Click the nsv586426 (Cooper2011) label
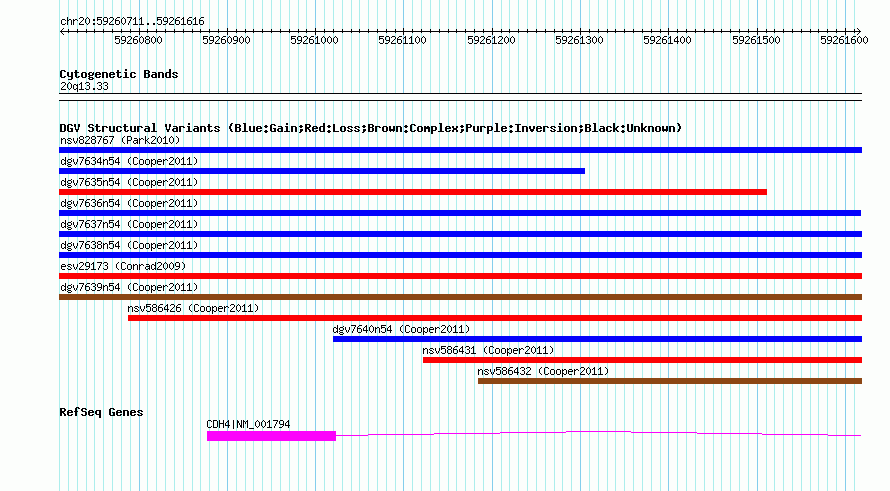 pyautogui.click(x=193, y=308)
